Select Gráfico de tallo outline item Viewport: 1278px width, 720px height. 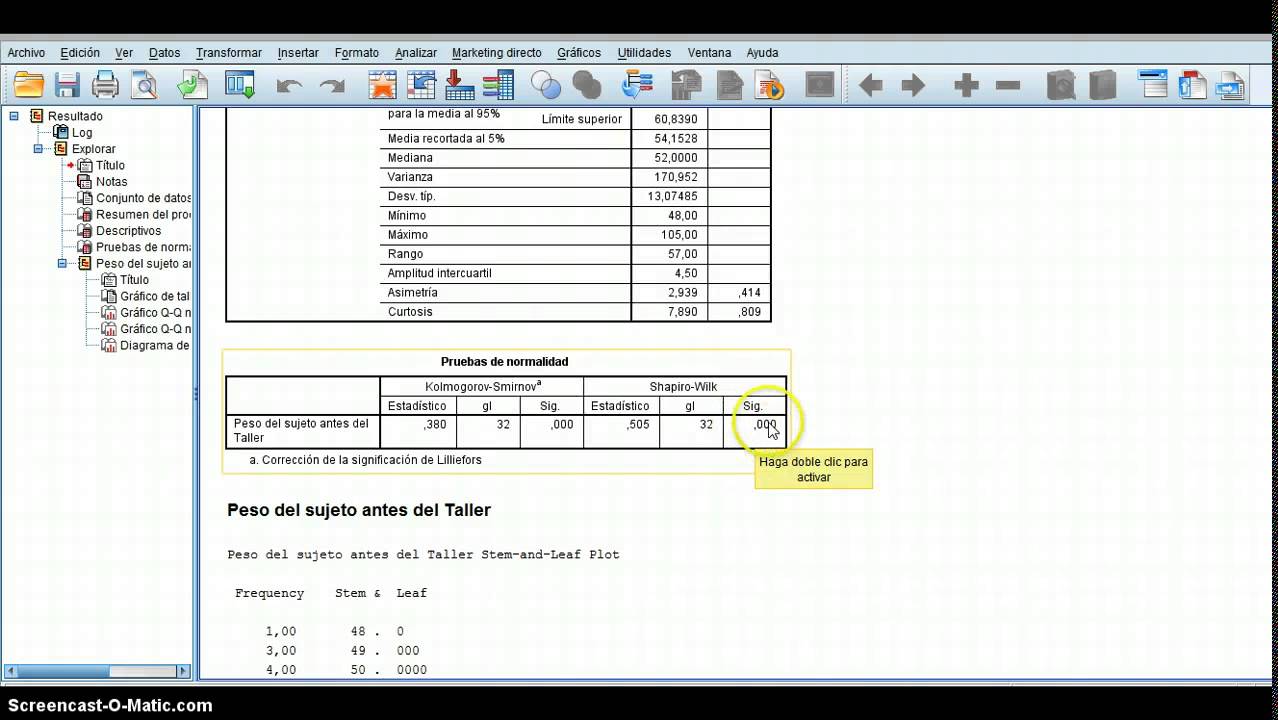155,297
